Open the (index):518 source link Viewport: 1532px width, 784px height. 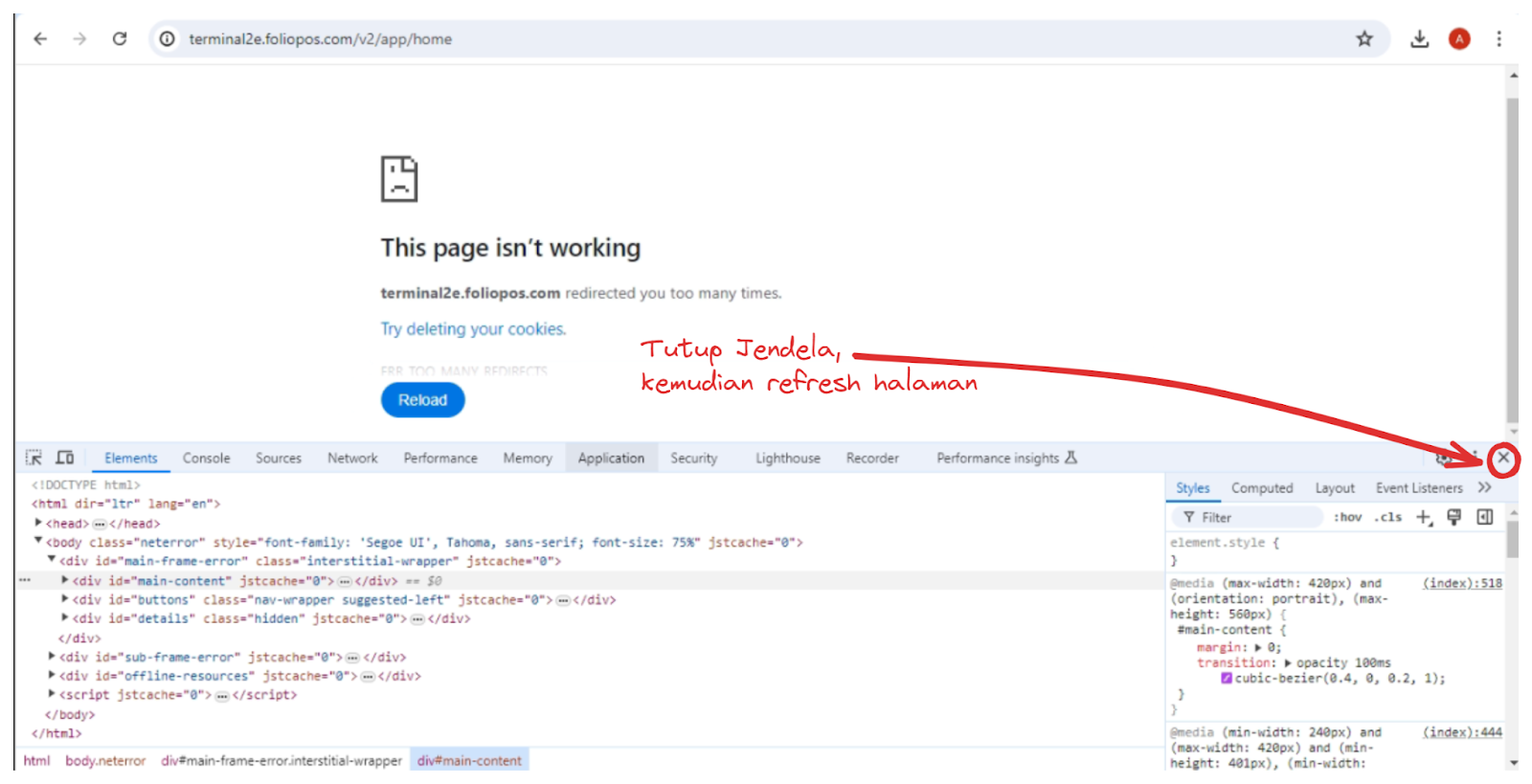pyautogui.click(x=1462, y=583)
